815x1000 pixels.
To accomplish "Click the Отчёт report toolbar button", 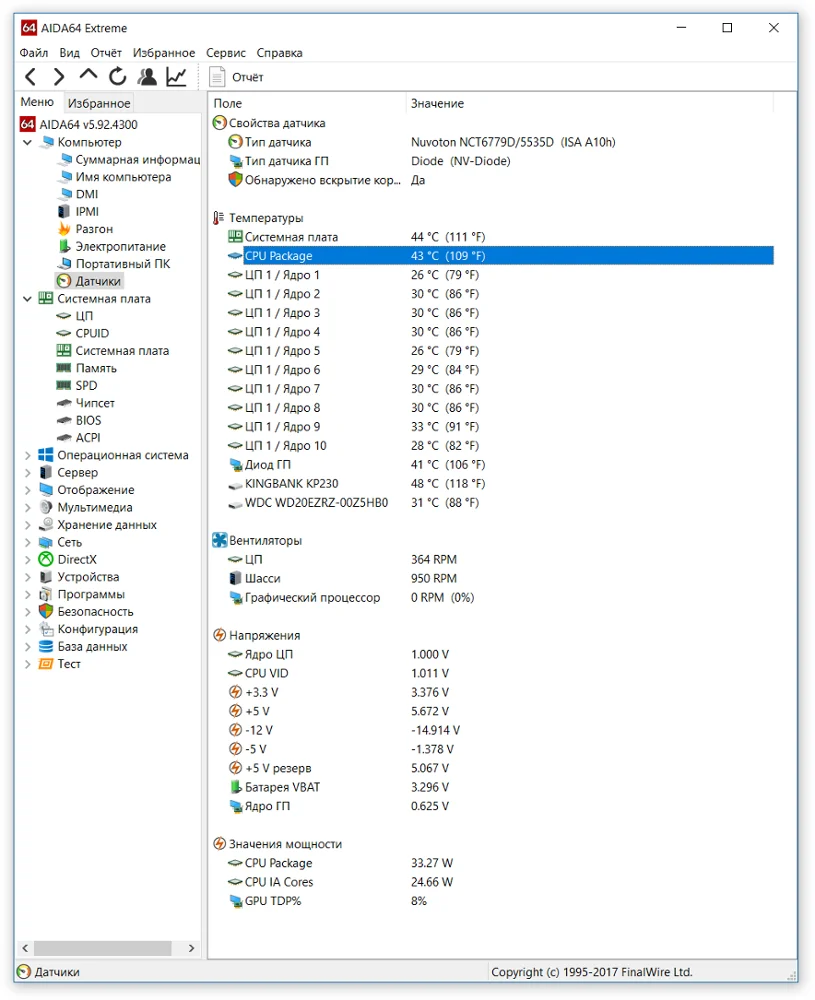I will pyautogui.click(x=237, y=77).
